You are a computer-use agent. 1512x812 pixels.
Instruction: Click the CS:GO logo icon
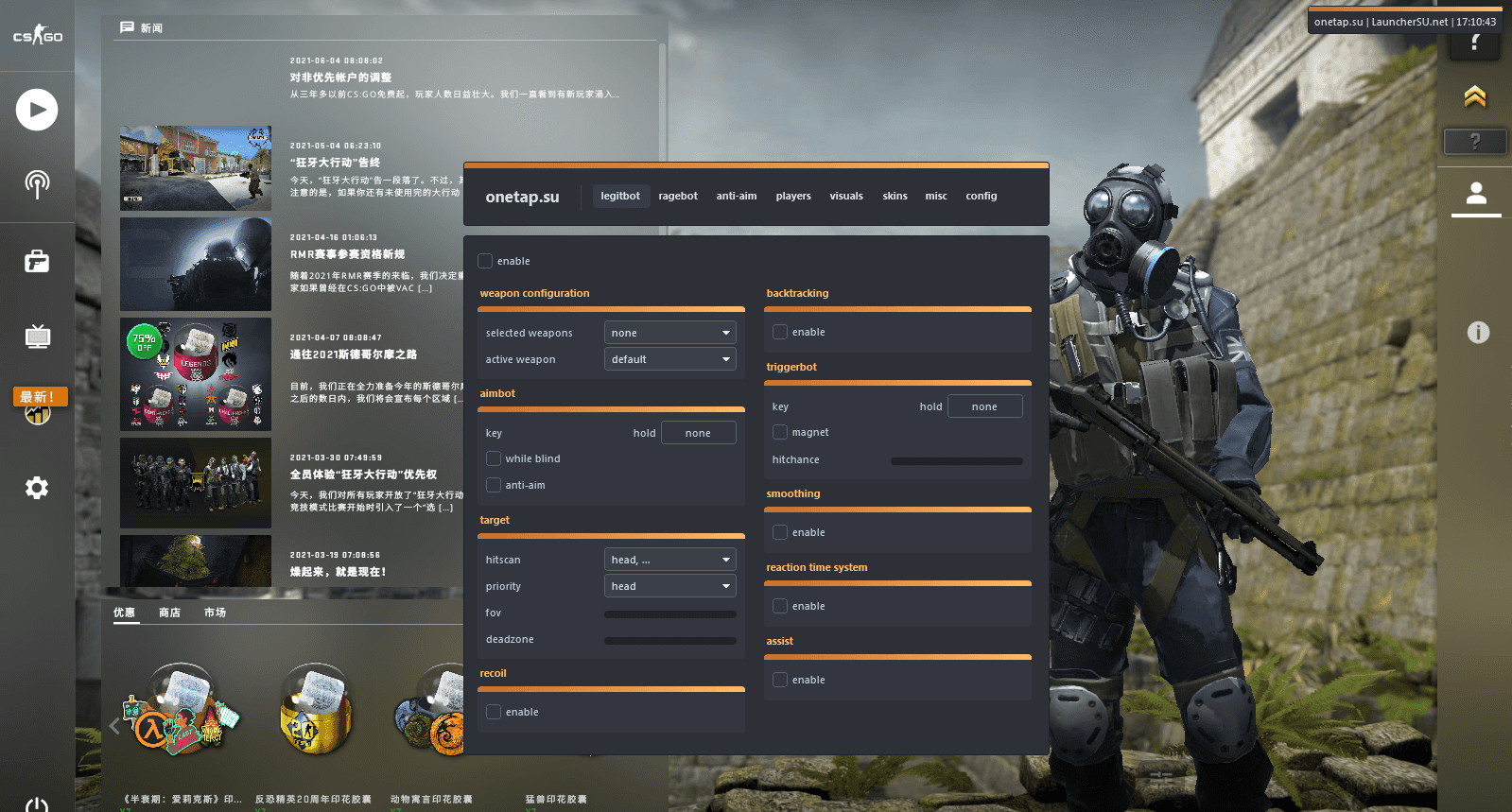pyautogui.click(x=37, y=36)
